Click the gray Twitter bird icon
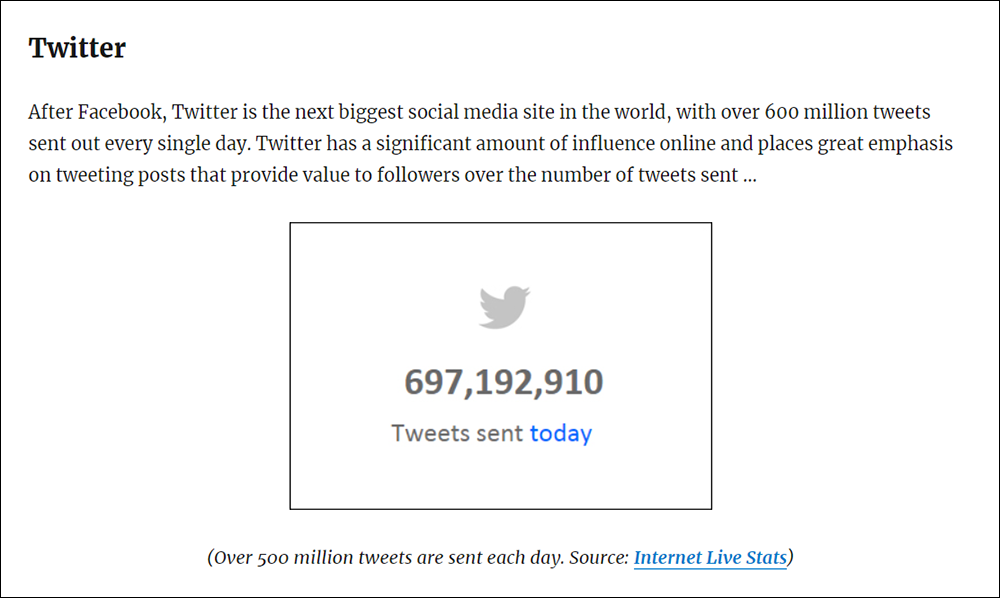The image size is (1000, 598). coord(504,307)
